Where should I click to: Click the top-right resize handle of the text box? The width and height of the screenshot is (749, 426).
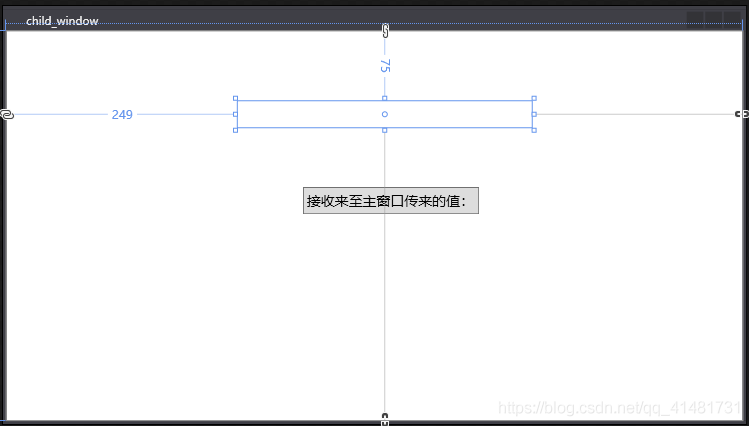(x=534, y=98)
